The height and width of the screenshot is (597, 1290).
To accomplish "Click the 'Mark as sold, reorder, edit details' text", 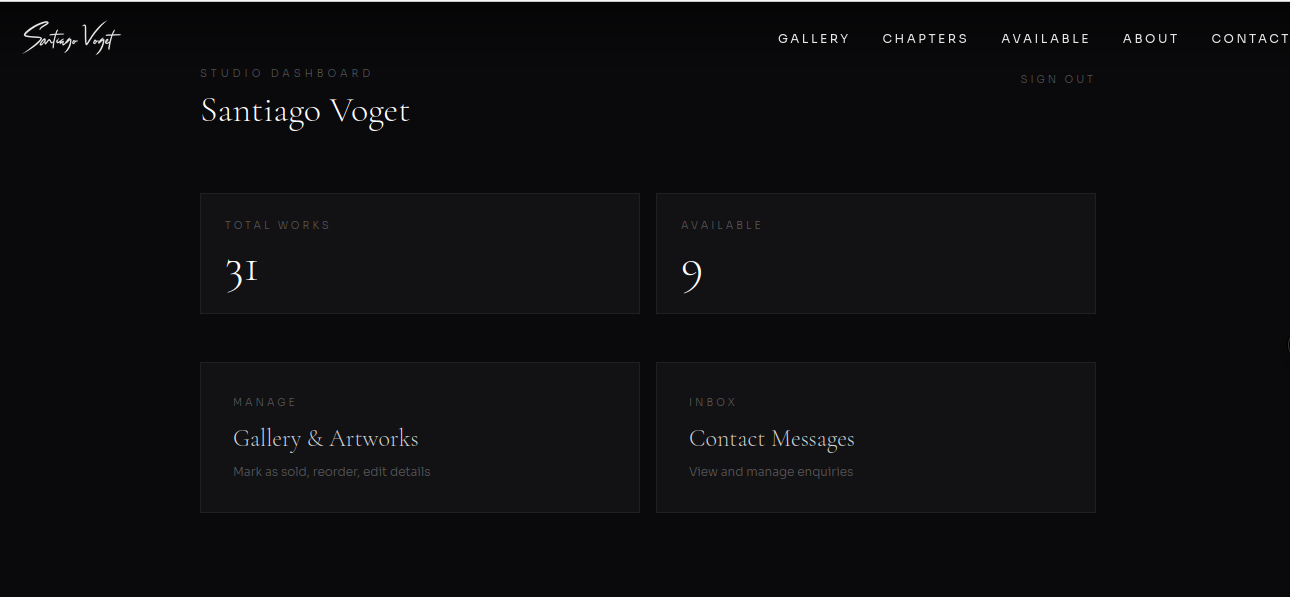I will [331, 471].
